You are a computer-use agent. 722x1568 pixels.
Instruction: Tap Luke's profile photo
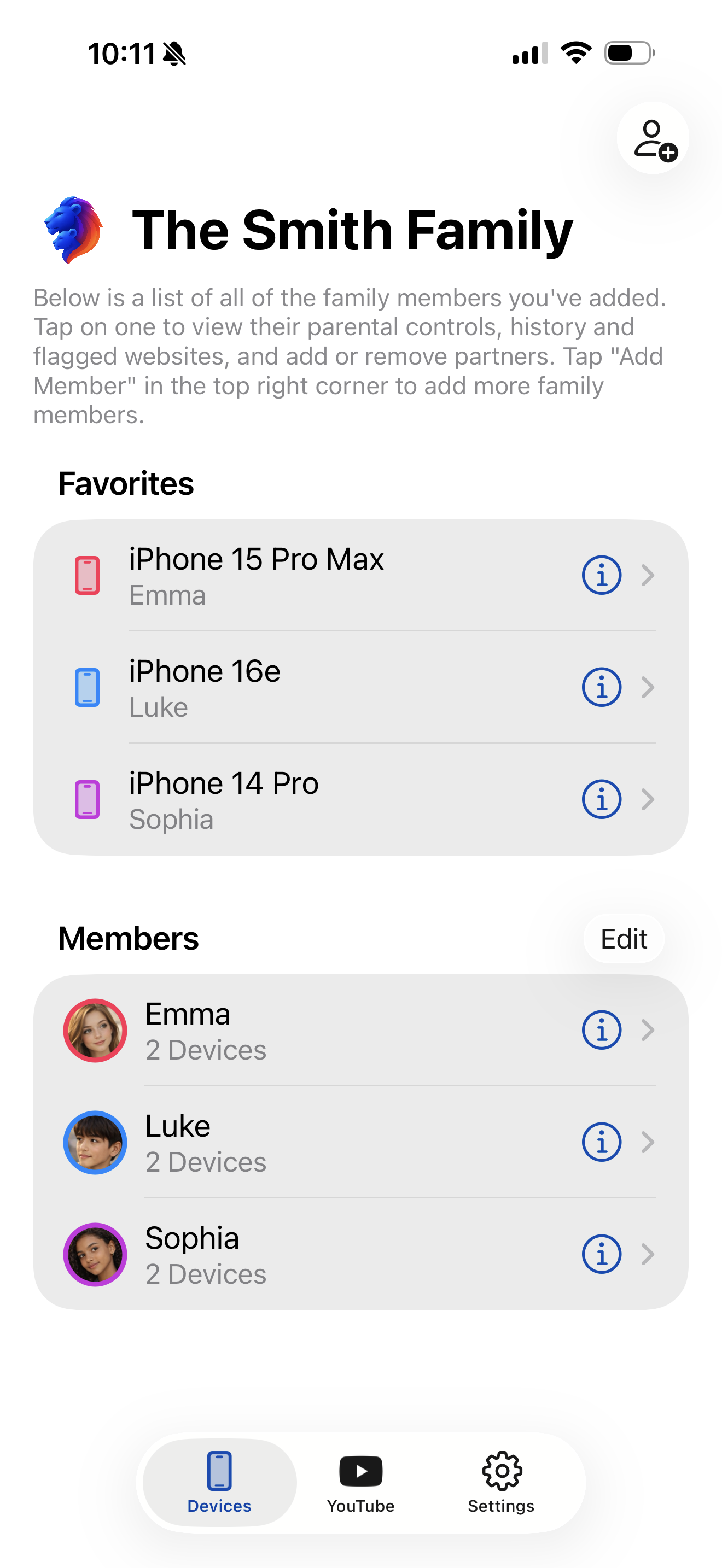96,1142
